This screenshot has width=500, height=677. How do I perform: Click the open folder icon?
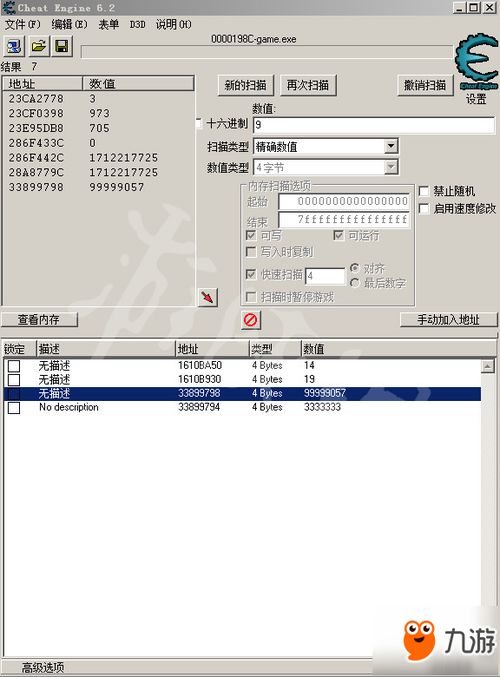38,46
